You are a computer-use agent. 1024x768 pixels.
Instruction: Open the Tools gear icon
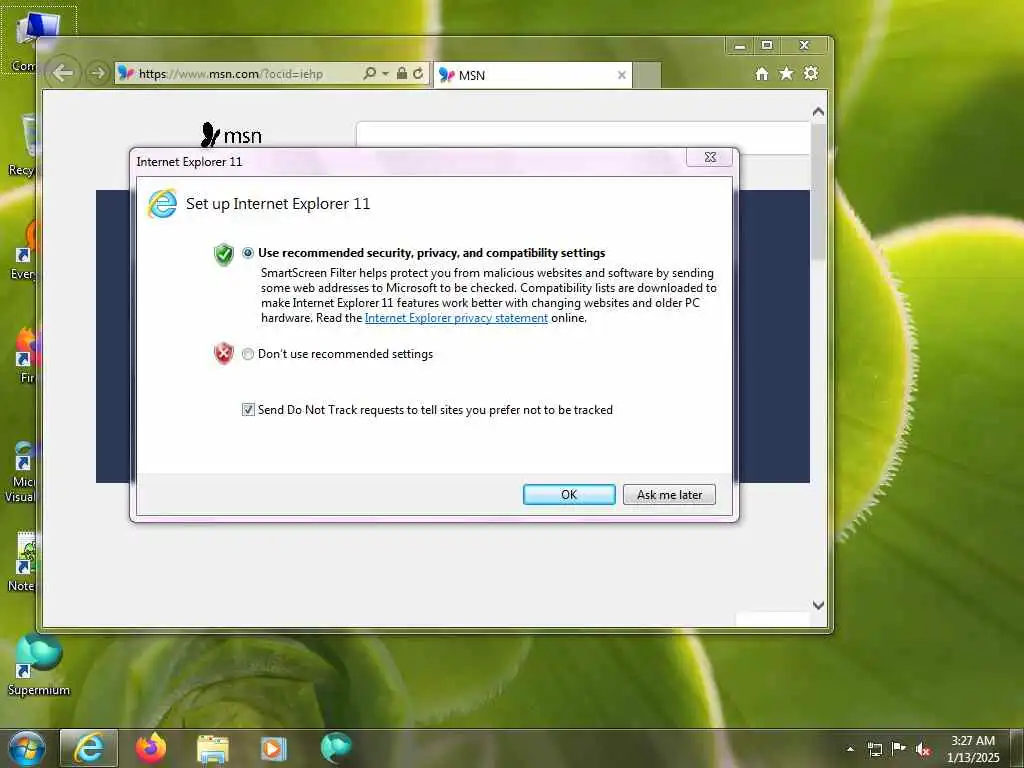(811, 73)
